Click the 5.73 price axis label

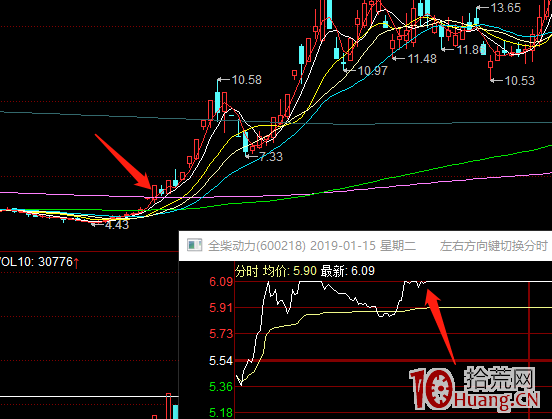pos(221,333)
